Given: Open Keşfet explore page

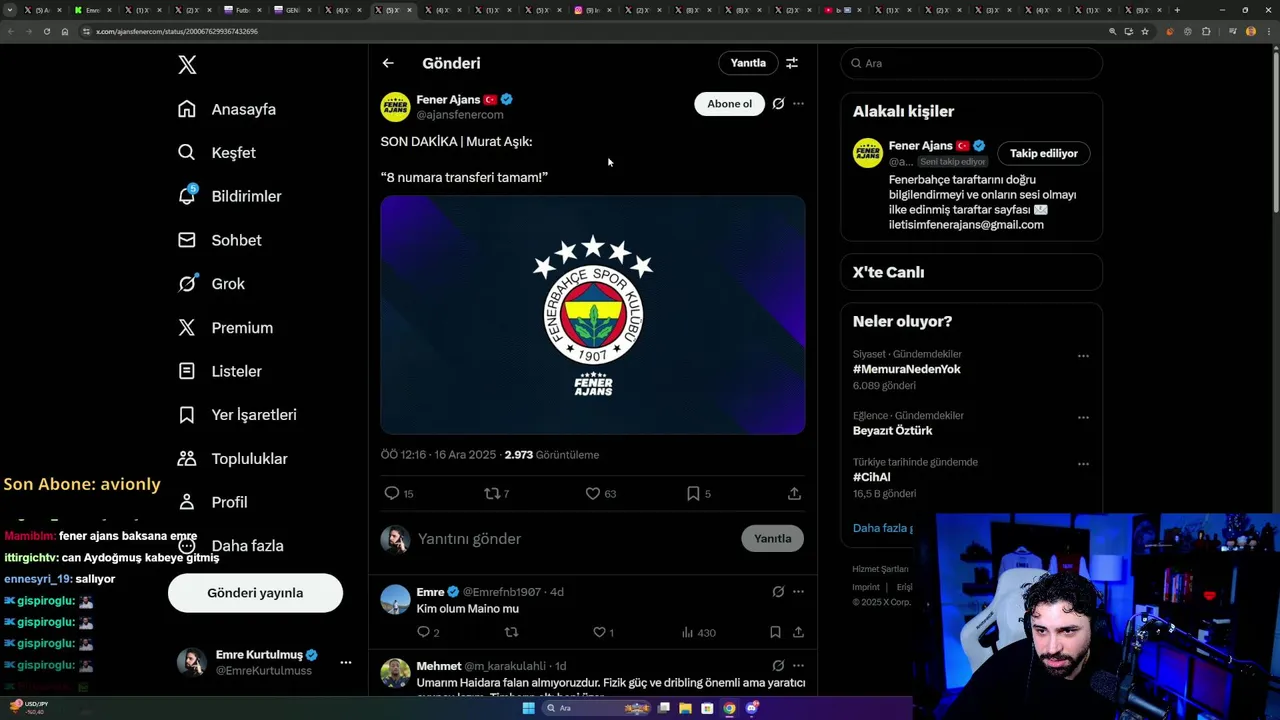Looking at the screenshot, I should 217,153.
